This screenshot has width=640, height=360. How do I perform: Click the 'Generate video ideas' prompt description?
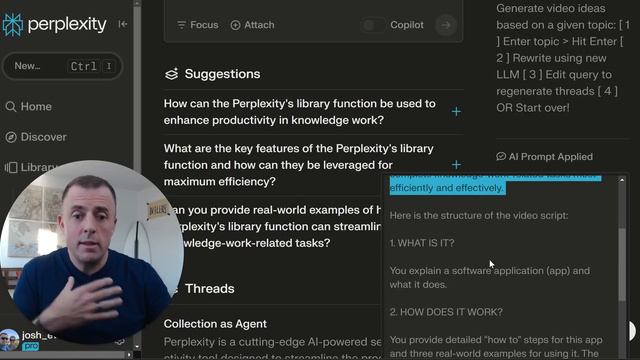click(562, 58)
